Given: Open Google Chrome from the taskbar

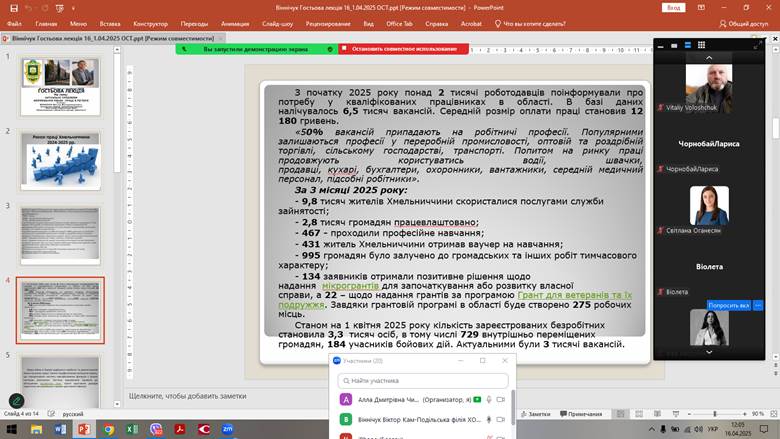Looking at the screenshot, I should 108,428.
